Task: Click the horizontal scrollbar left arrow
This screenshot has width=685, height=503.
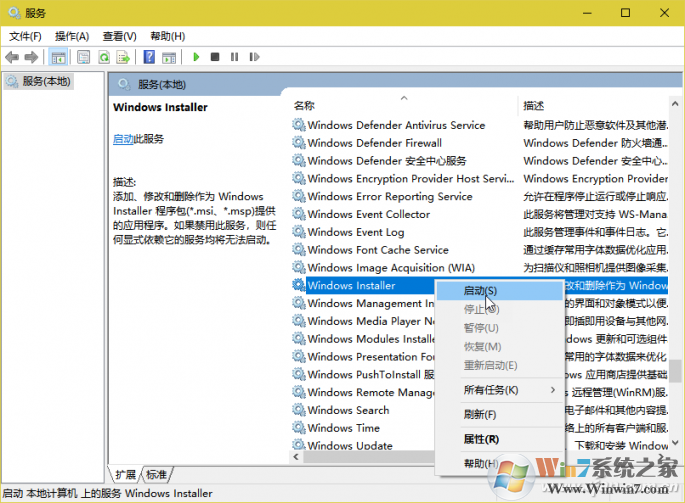Action: pyautogui.click(x=296, y=457)
